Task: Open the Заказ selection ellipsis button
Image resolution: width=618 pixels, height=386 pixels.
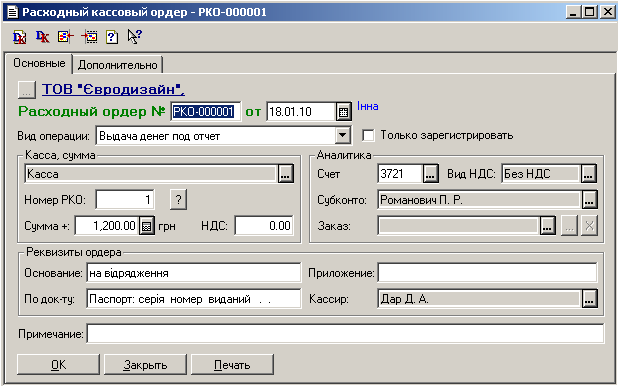Action: click(547, 226)
